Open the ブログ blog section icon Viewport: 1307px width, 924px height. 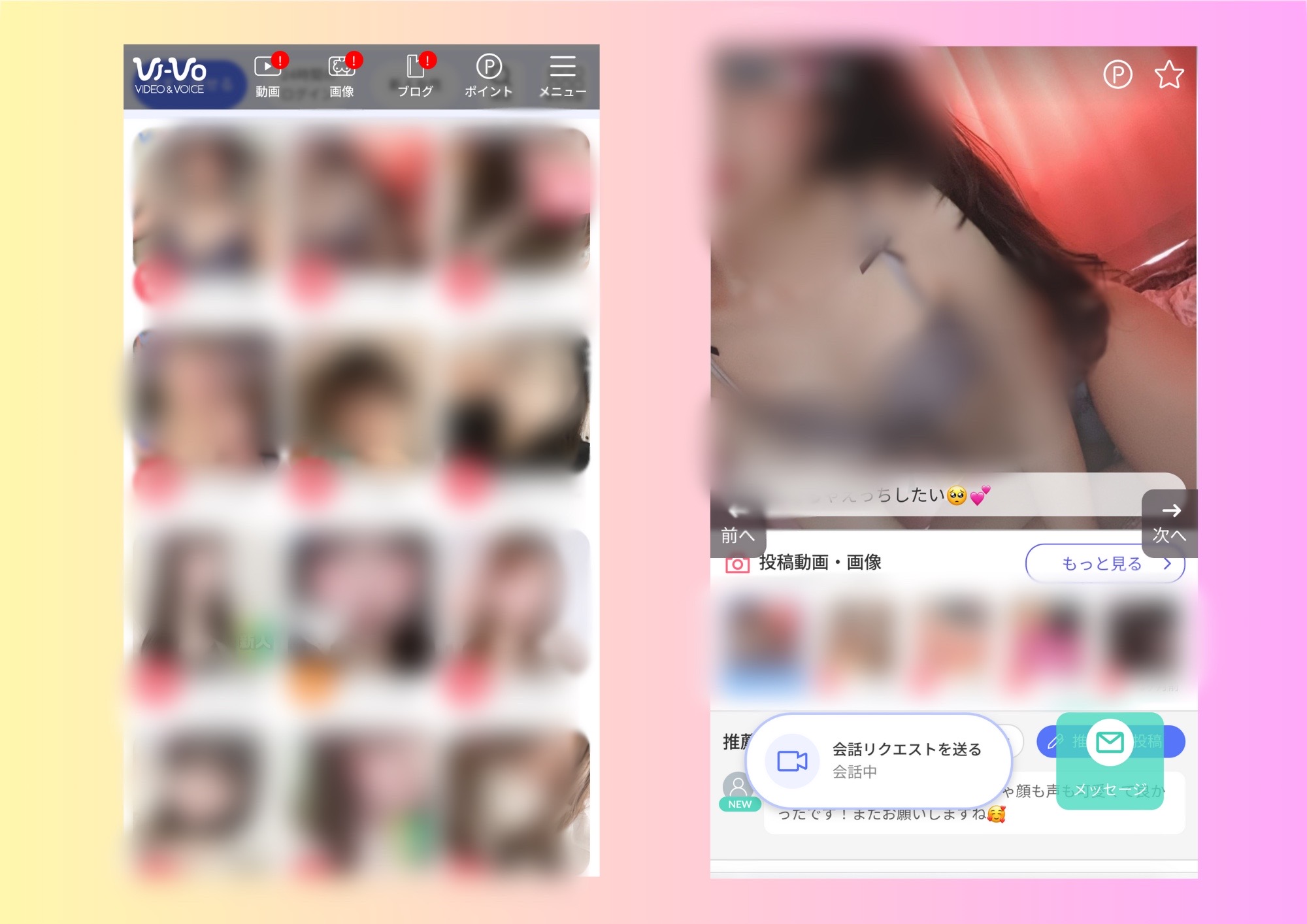click(x=416, y=76)
